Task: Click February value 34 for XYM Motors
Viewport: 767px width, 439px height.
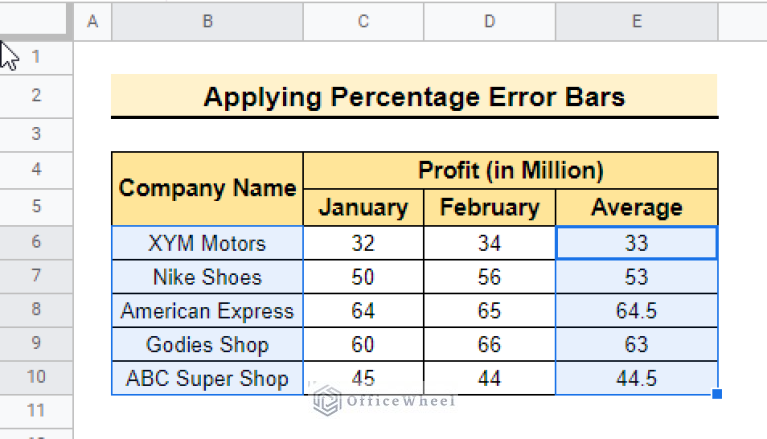Action: pos(489,243)
